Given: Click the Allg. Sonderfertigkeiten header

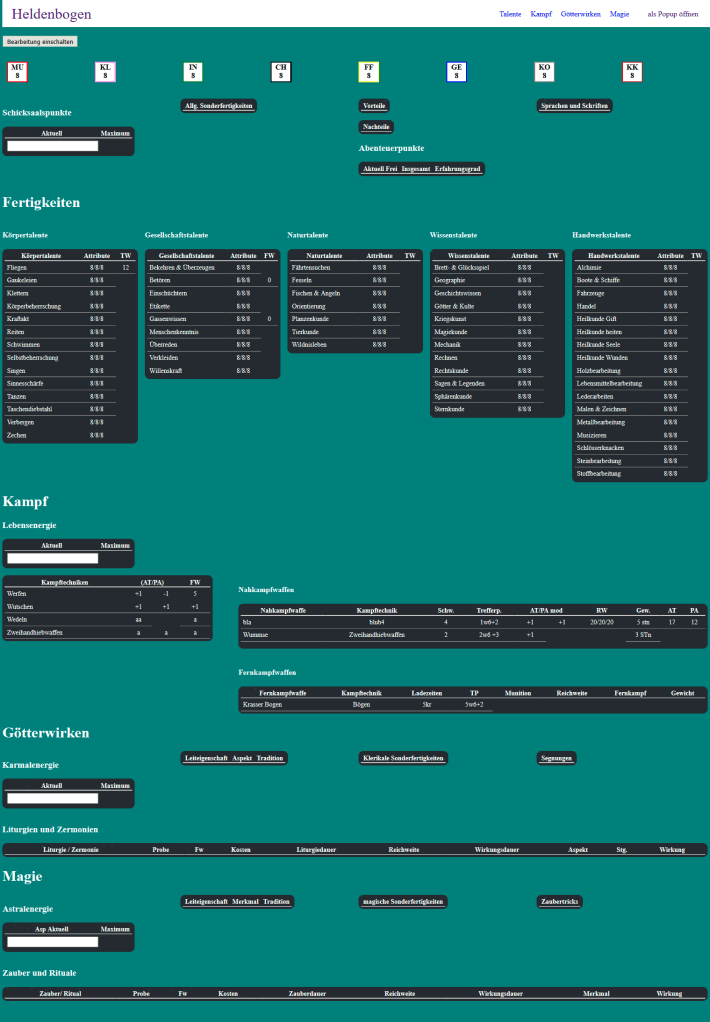Looking at the screenshot, I should pos(219,106).
